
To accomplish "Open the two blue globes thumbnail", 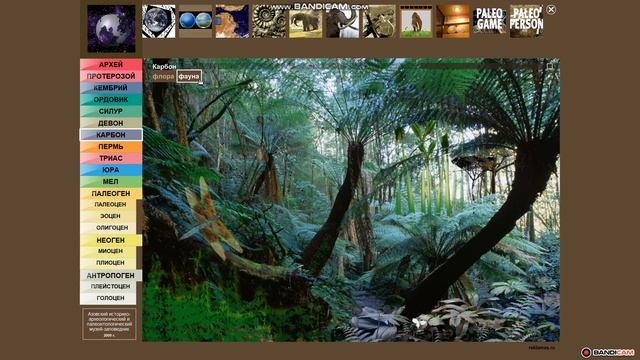I will 196,22.
